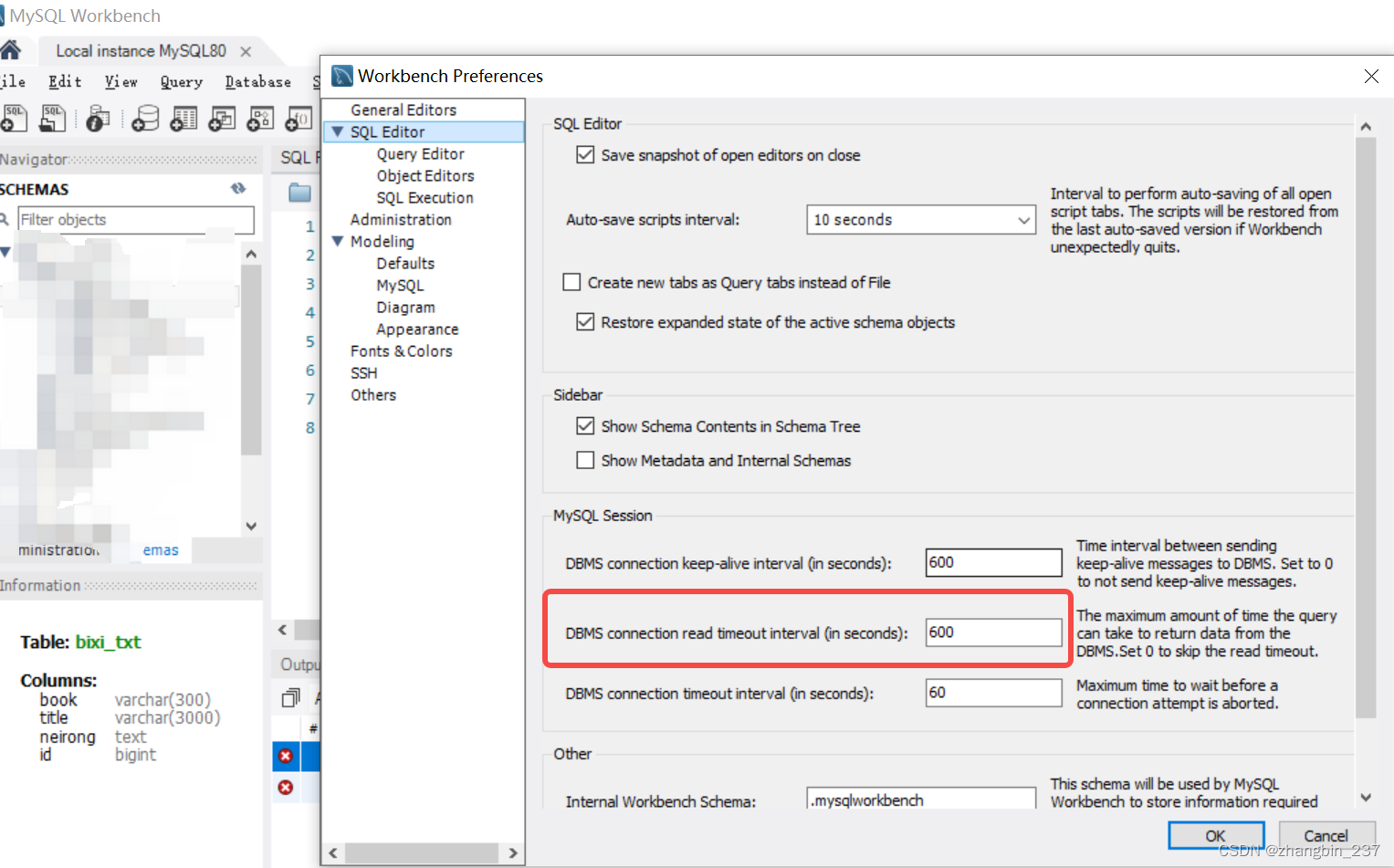Select Query Editor preferences page
This screenshot has height=868, width=1394.
[x=421, y=153]
